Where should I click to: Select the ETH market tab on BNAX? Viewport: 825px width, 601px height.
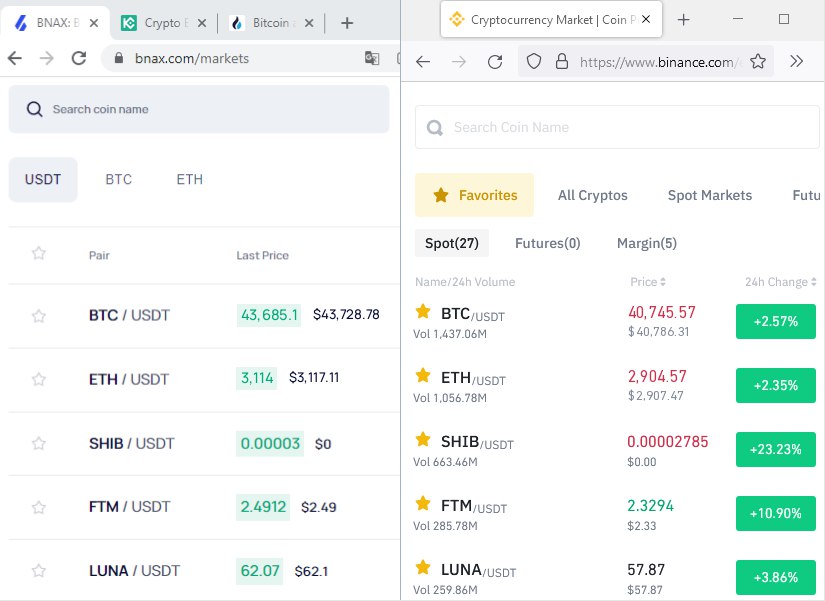189,179
